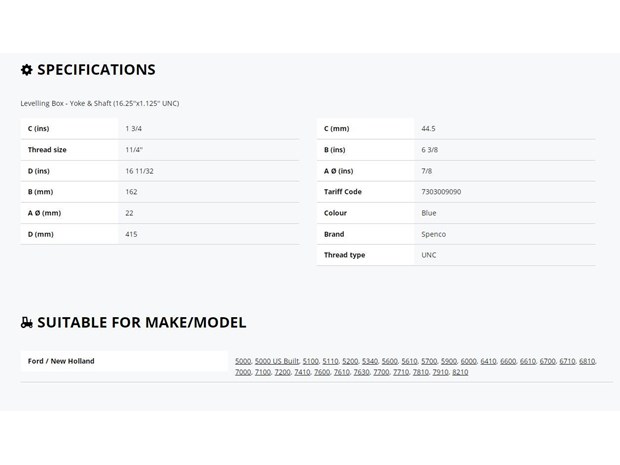Click the Colour value Blue
Screen dimensions: 620x465
tap(429, 213)
